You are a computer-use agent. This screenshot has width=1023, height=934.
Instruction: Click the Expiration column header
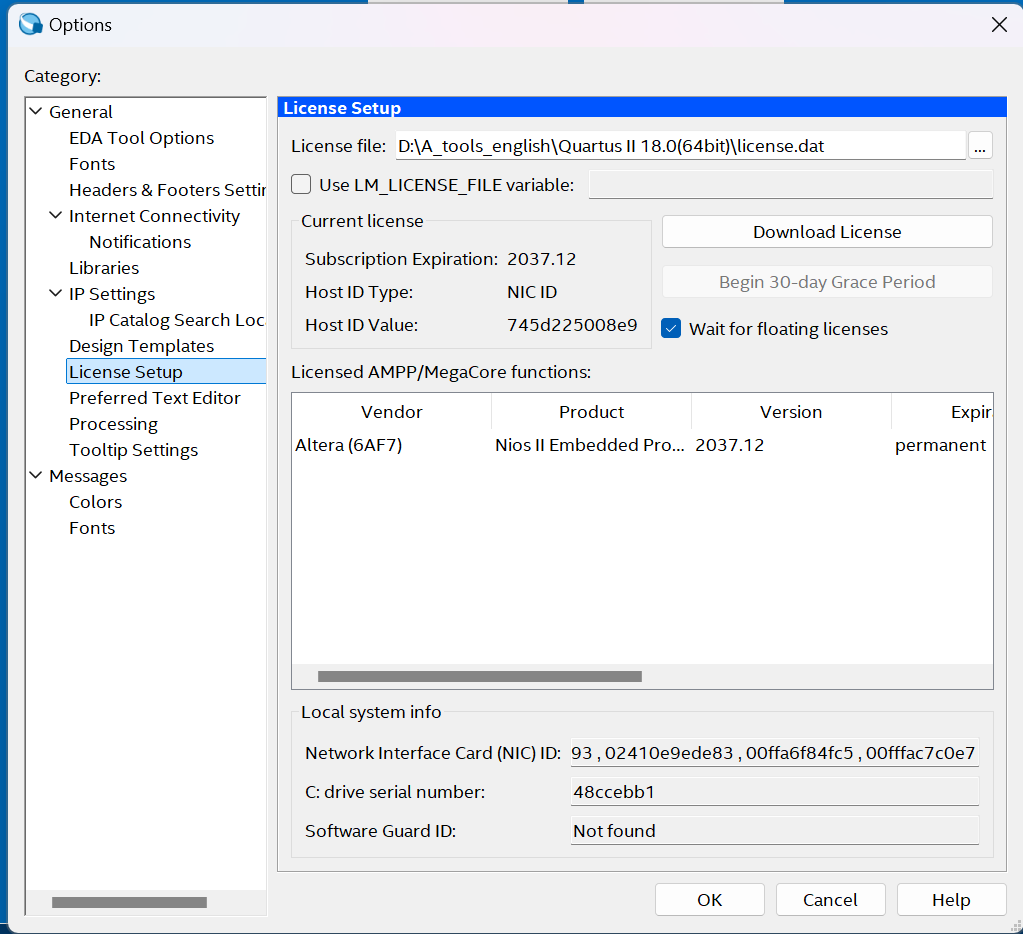coord(942,412)
